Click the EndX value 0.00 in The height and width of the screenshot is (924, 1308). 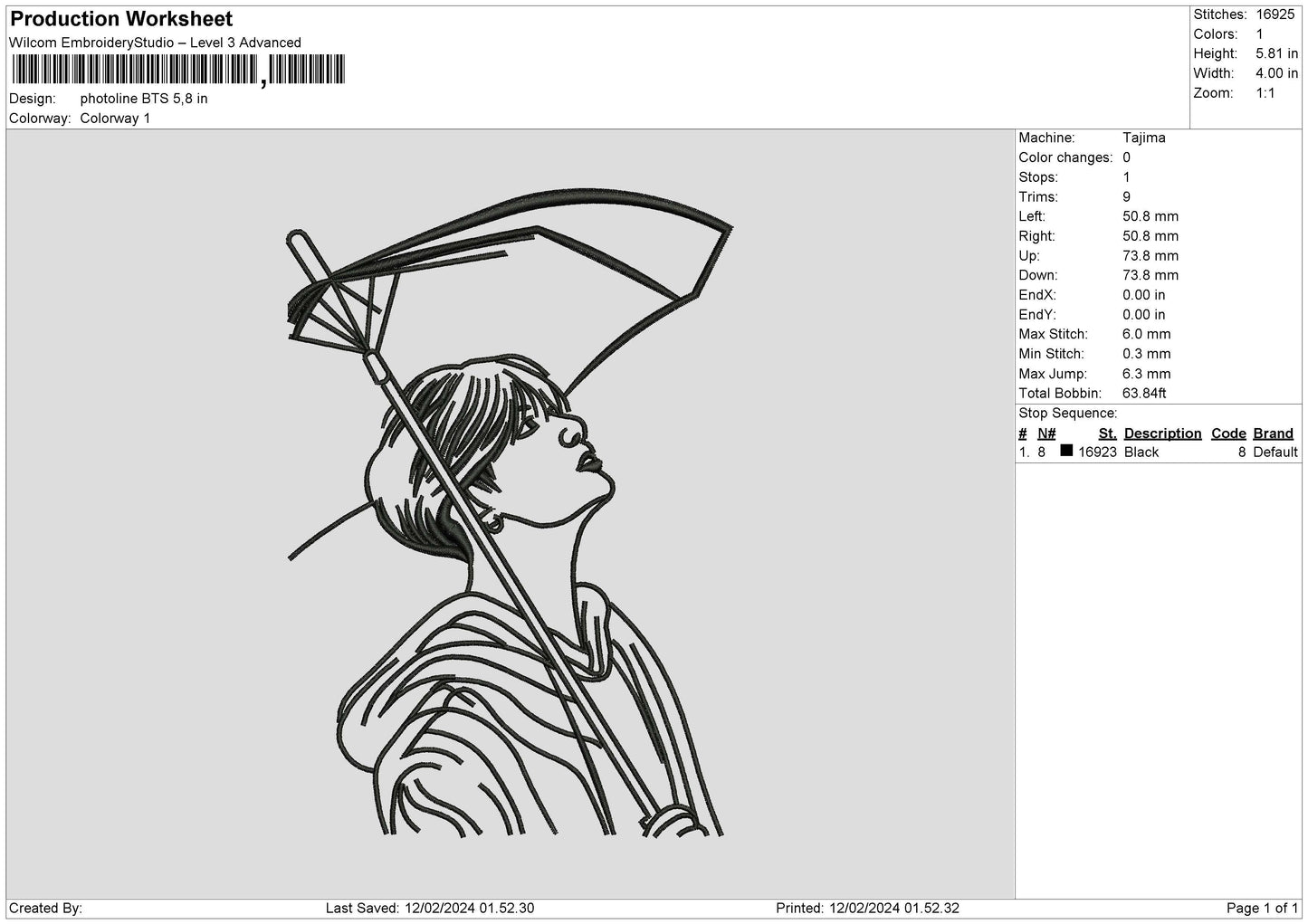pos(1144,295)
